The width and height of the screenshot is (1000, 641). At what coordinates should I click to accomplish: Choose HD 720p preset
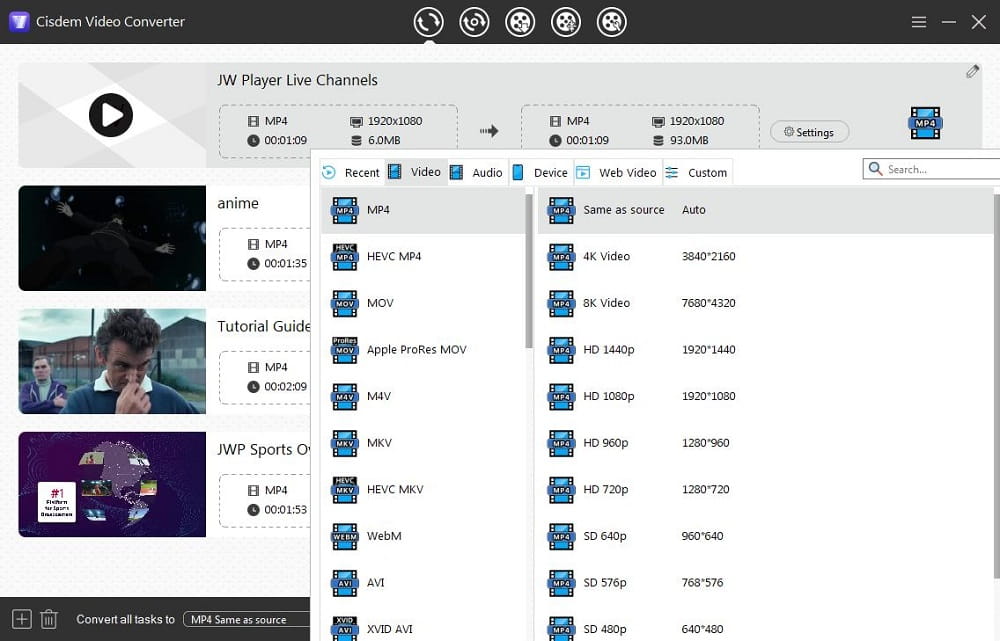pos(765,489)
